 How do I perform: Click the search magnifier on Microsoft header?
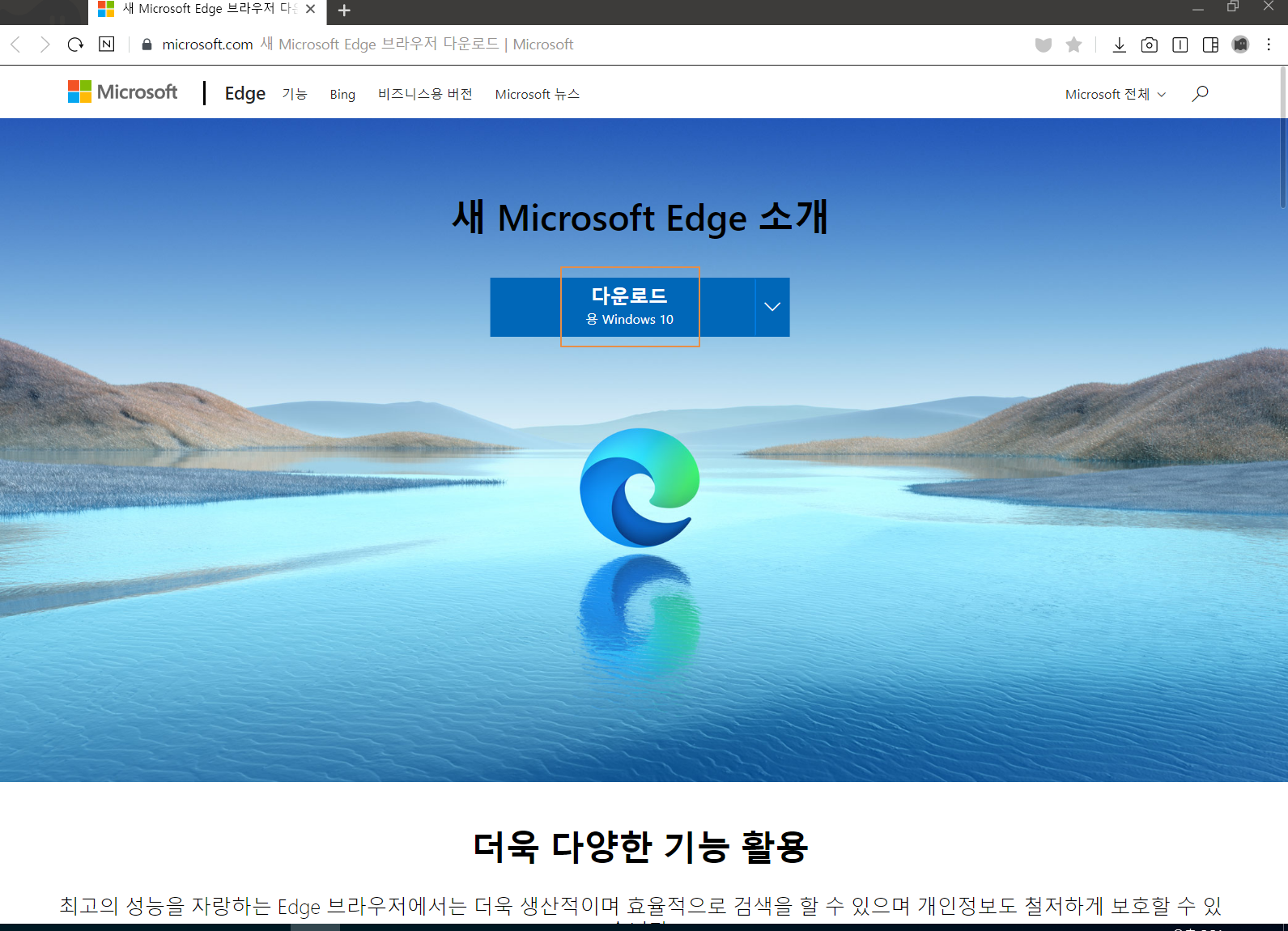pos(1200,94)
